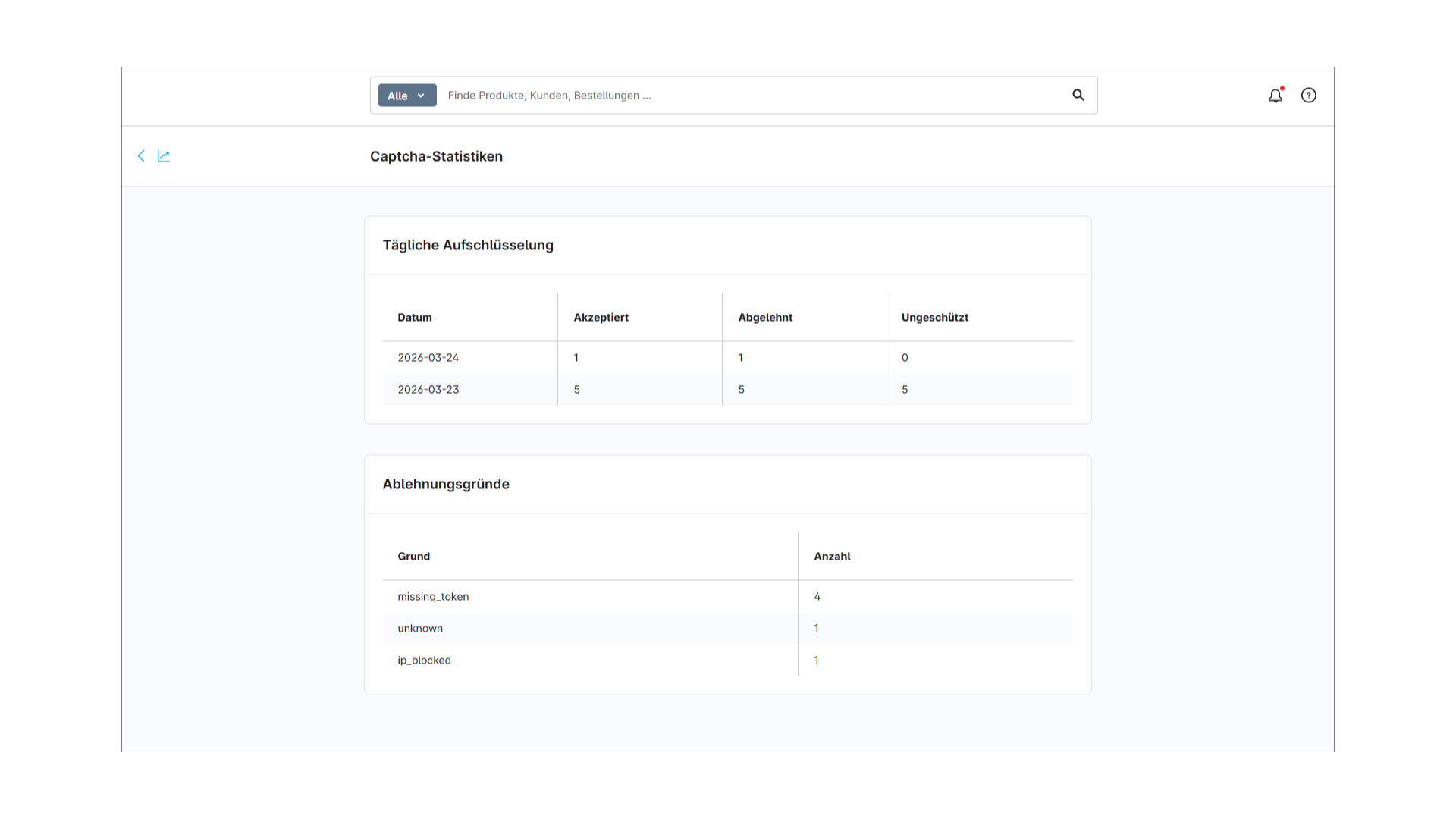Click the Datum column header

[415, 317]
